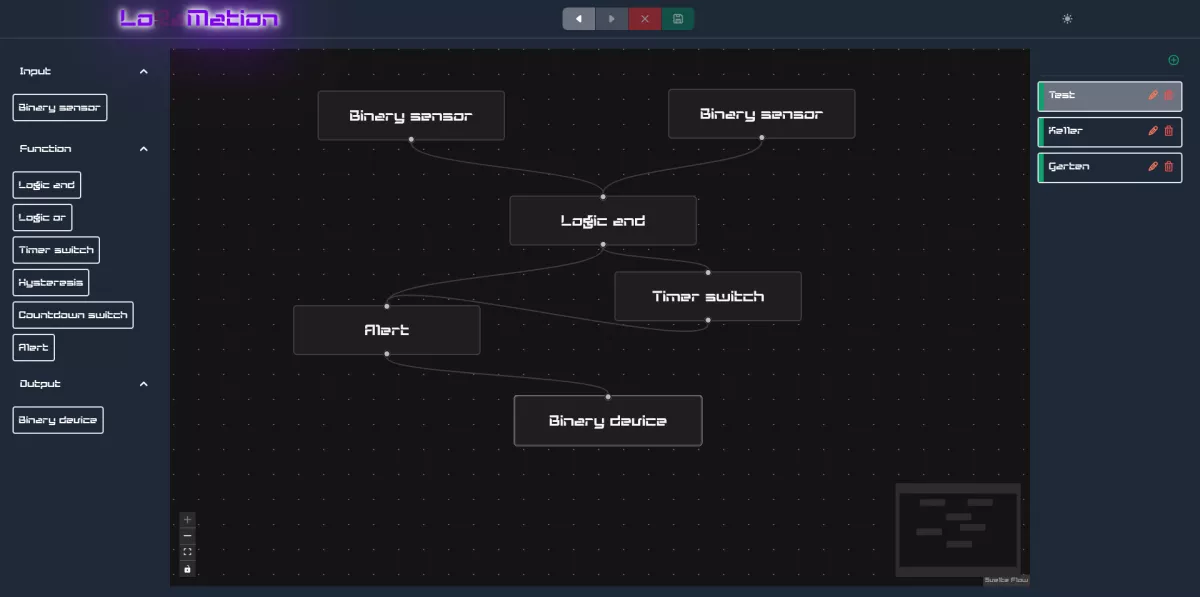This screenshot has height=597, width=1200.
Task: Collapse the Function section
Action: point(143,148)
